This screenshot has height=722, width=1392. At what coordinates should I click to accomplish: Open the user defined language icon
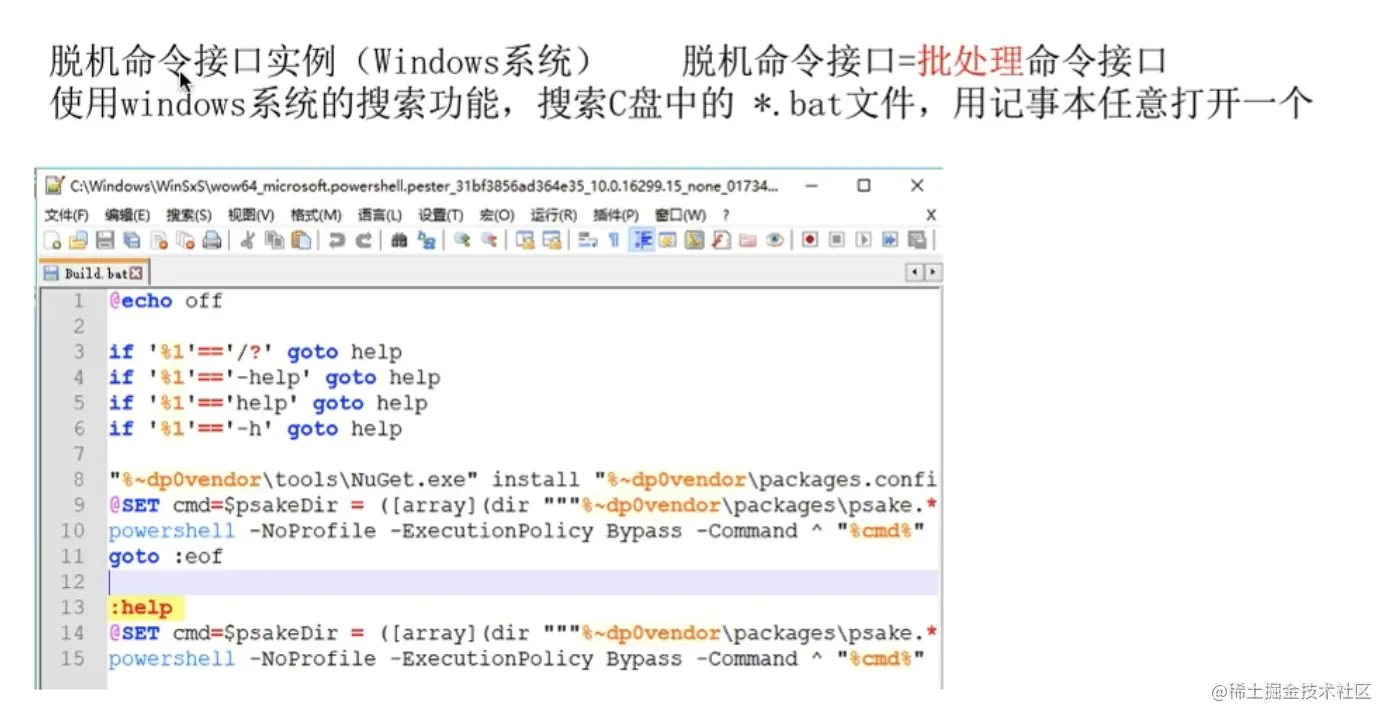(x=667, y=240)
